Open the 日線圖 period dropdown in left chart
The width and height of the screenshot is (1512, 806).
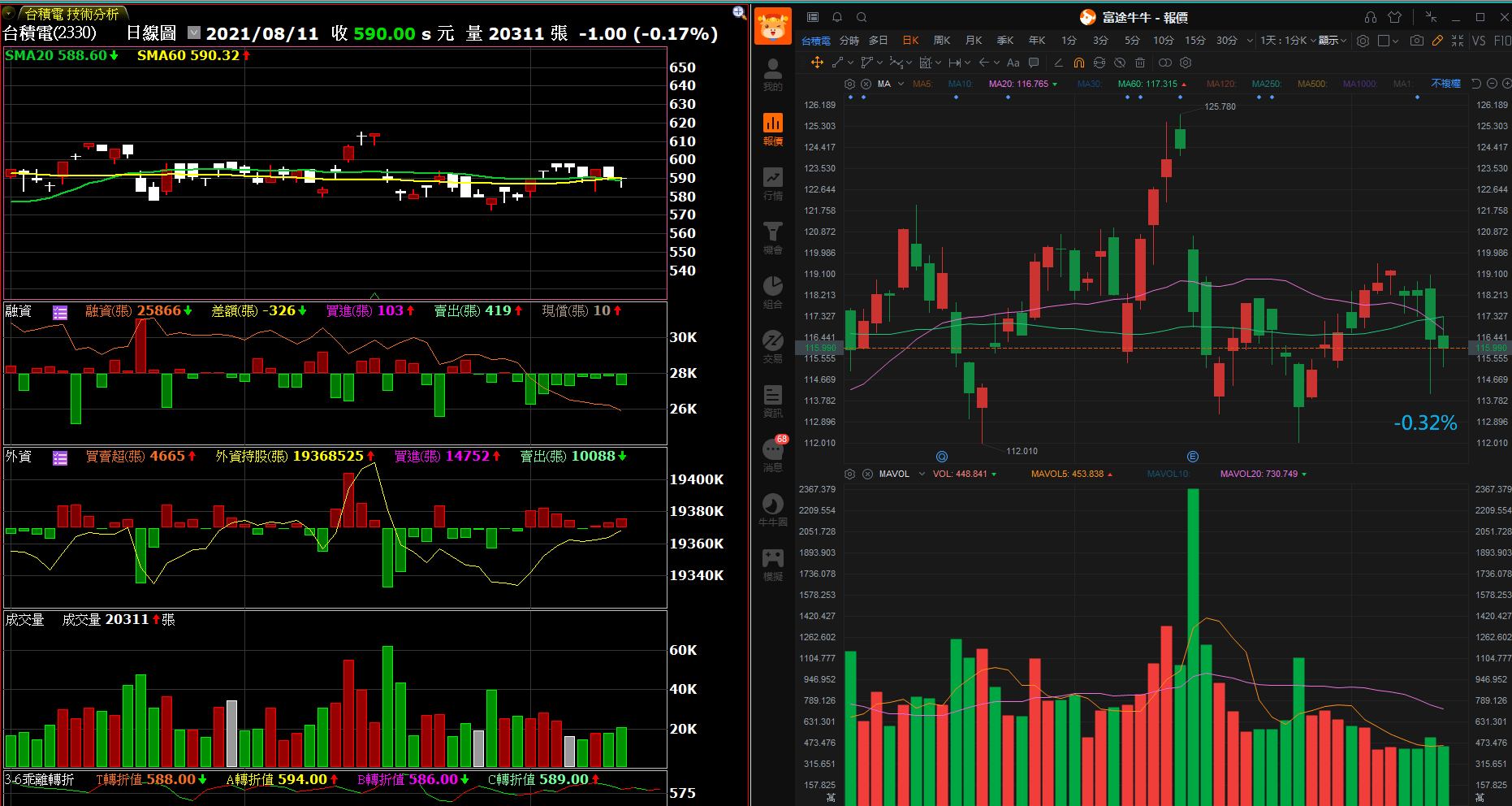pos(194,32)
